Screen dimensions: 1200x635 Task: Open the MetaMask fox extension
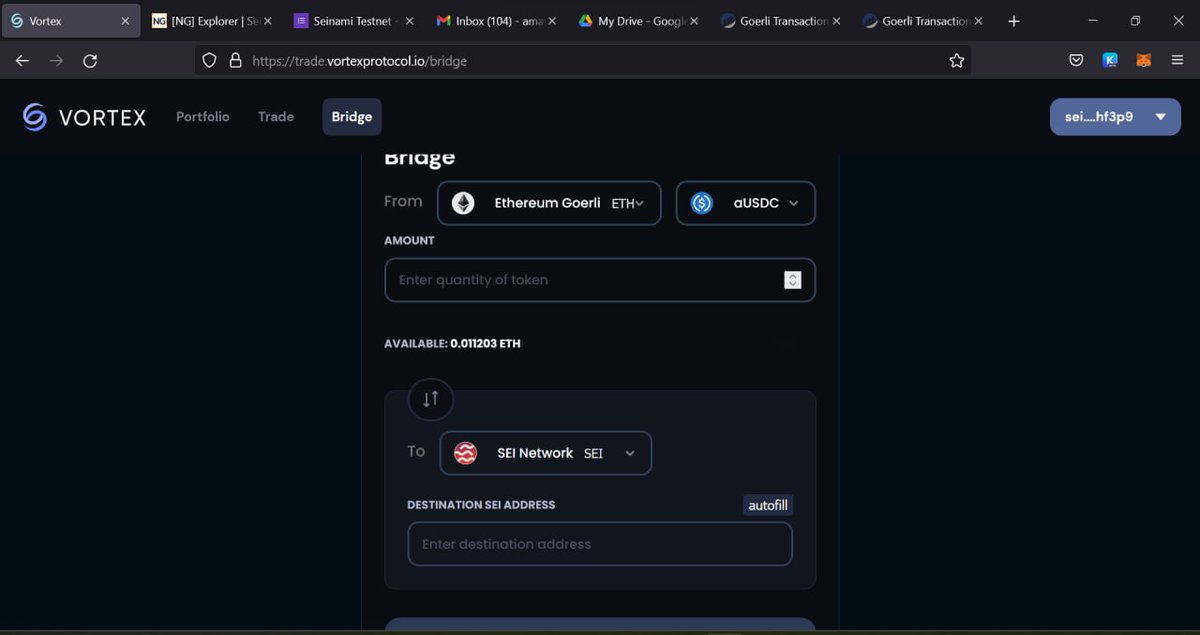[1143, 60]
